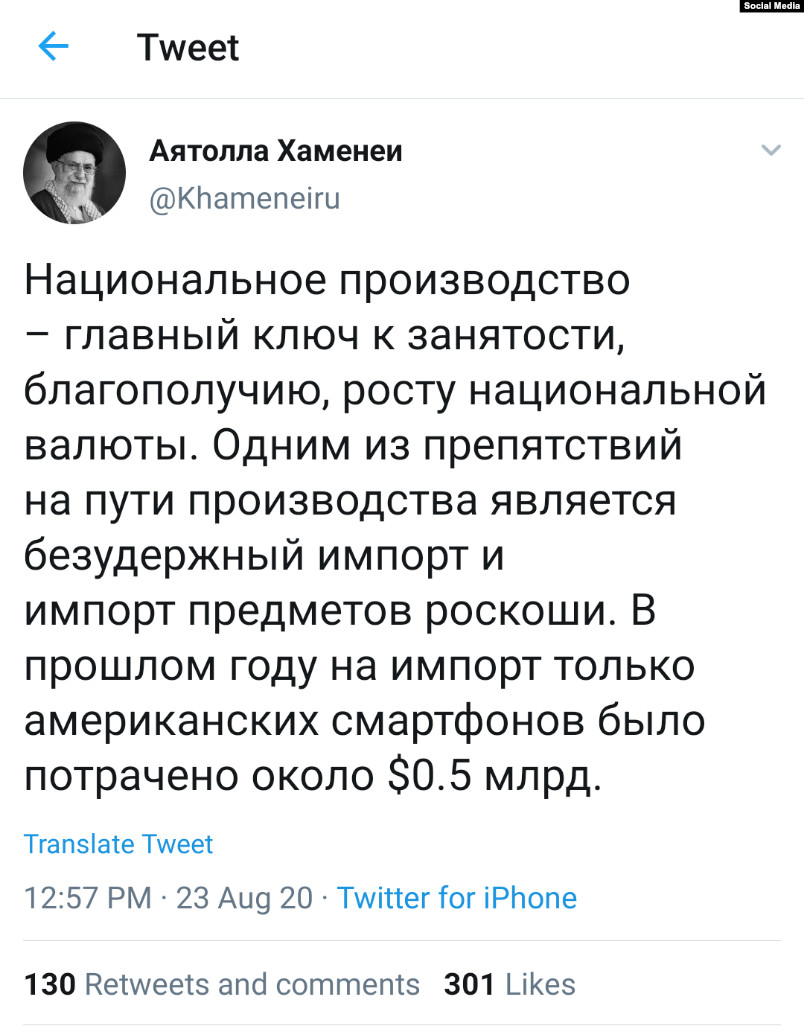Click the number 130 count
Image resolution: width=804 pixels, height=1033 pixels.
(x=50, y=984)
